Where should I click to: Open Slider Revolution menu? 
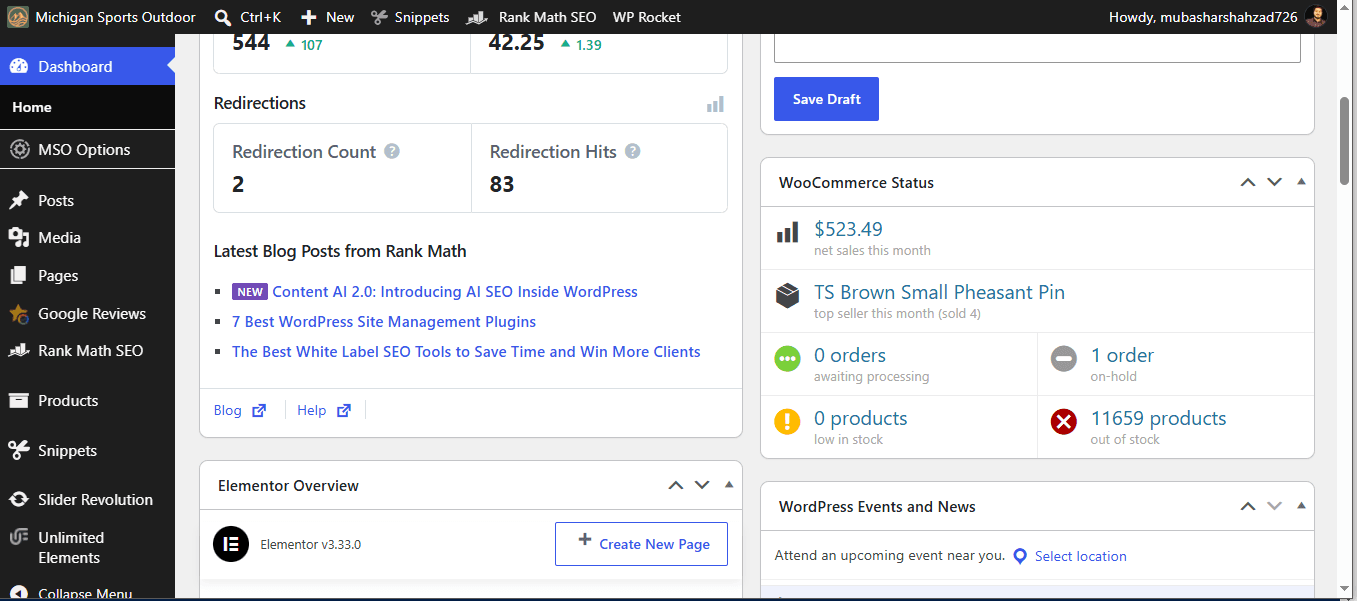click(x=87, y=499)
